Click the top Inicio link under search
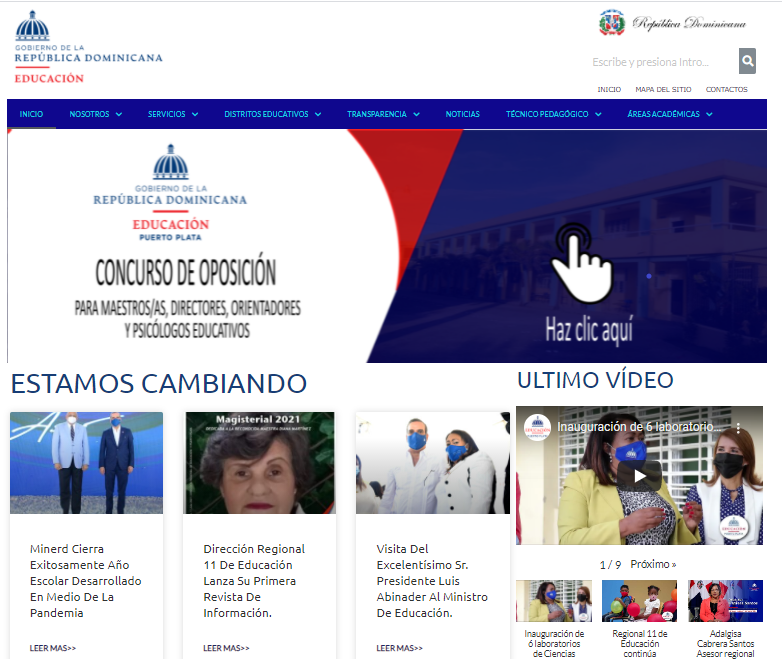This screenshot has width=782, height=659. pos(609,89)
